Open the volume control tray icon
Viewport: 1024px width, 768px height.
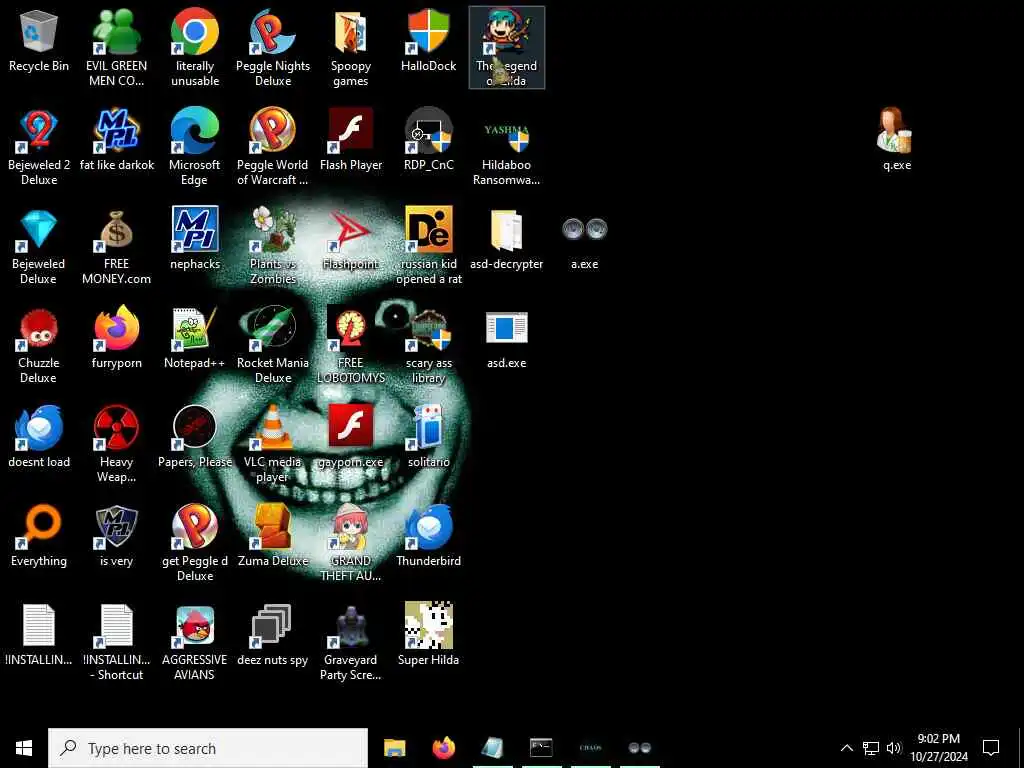click(x=894, y=748)
